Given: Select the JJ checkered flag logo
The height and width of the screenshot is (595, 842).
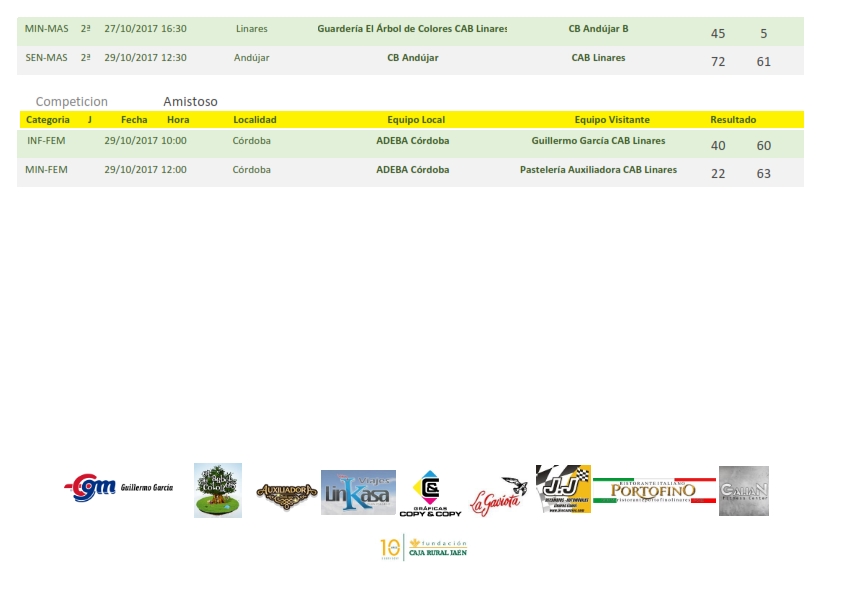Looking at the screenshot, I should tap(563, 489).
